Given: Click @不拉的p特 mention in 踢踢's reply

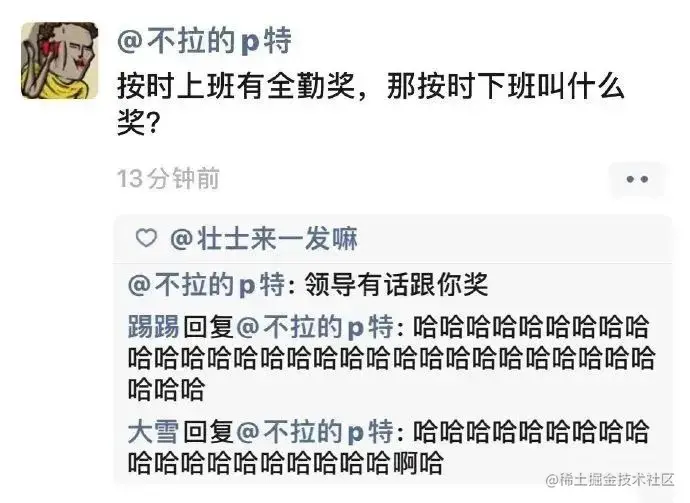Looking at the screenshot, I should point(315,327).
